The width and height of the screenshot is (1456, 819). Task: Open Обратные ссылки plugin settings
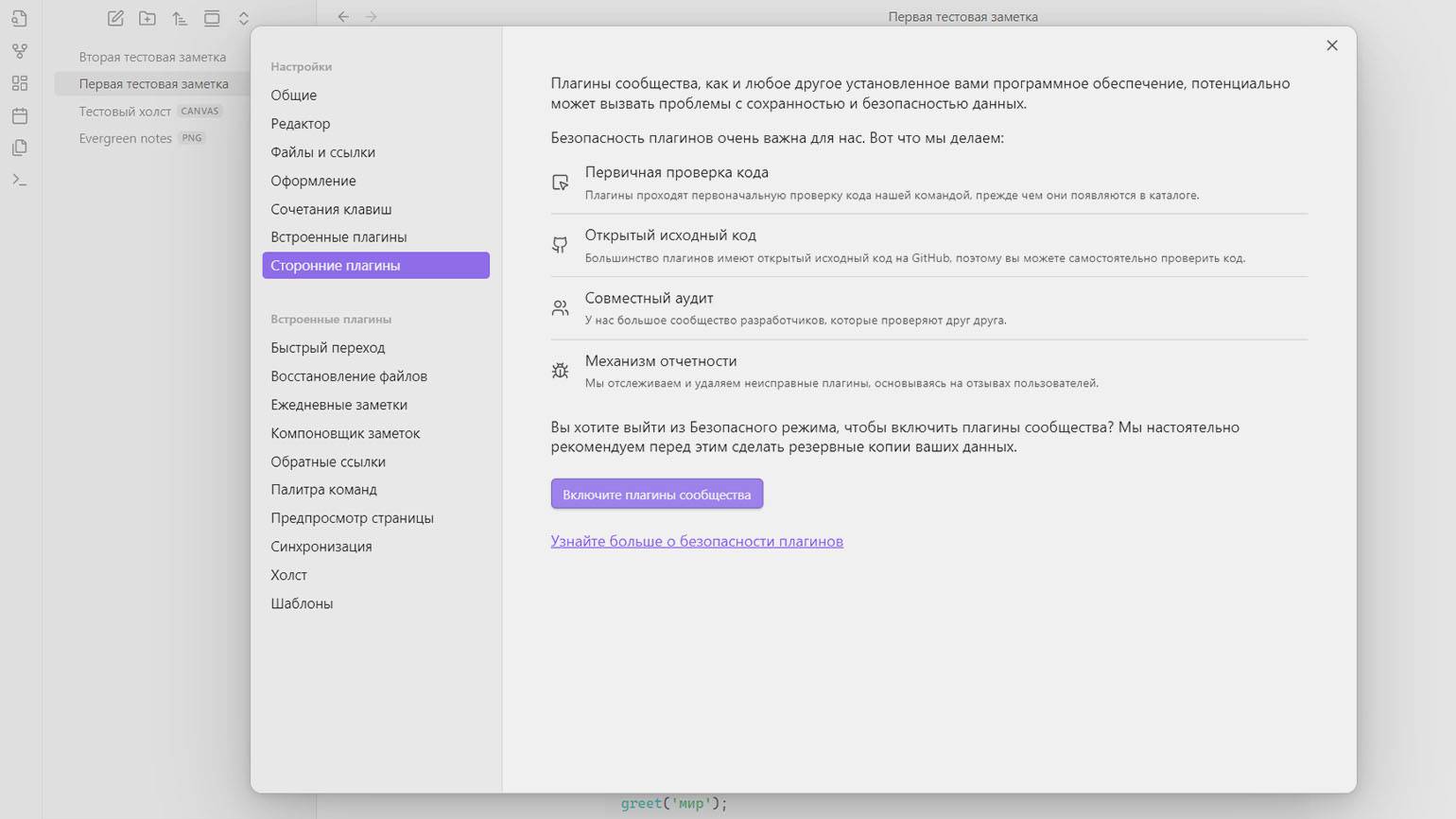[376, 462]
